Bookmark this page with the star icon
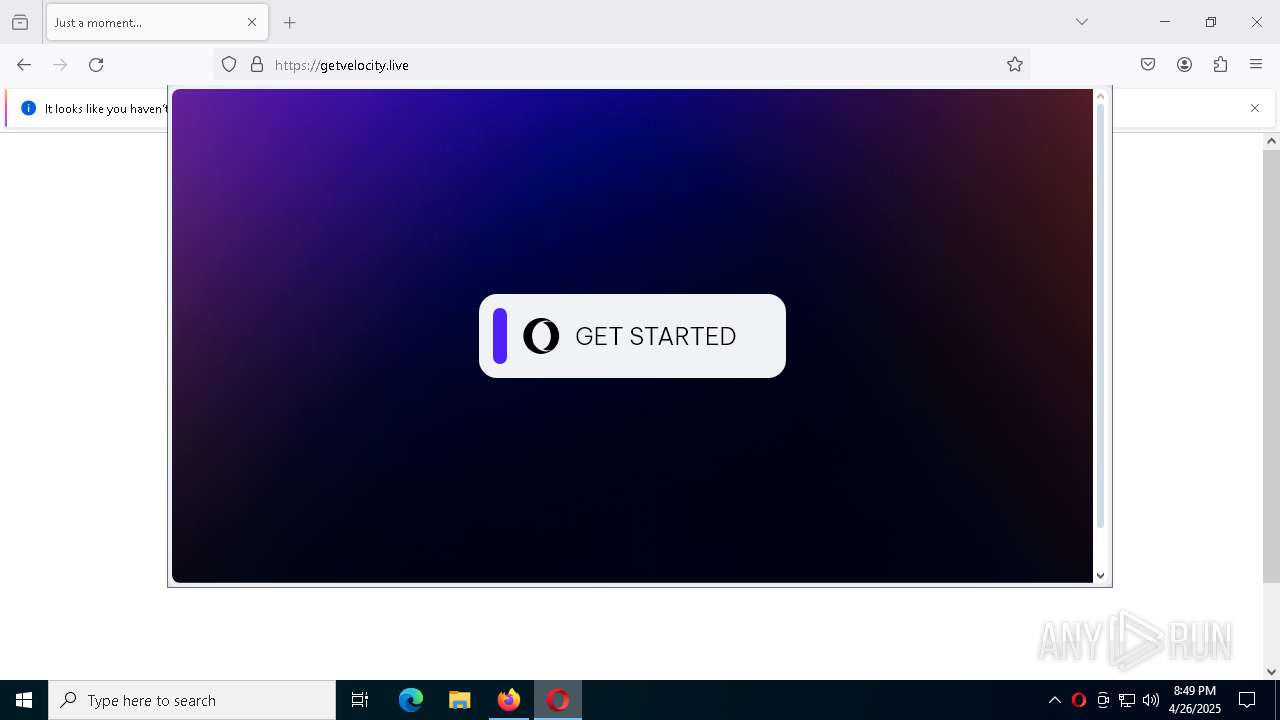The height and width of the screenshot is (720, 1280). click(x=1015, y=65)
